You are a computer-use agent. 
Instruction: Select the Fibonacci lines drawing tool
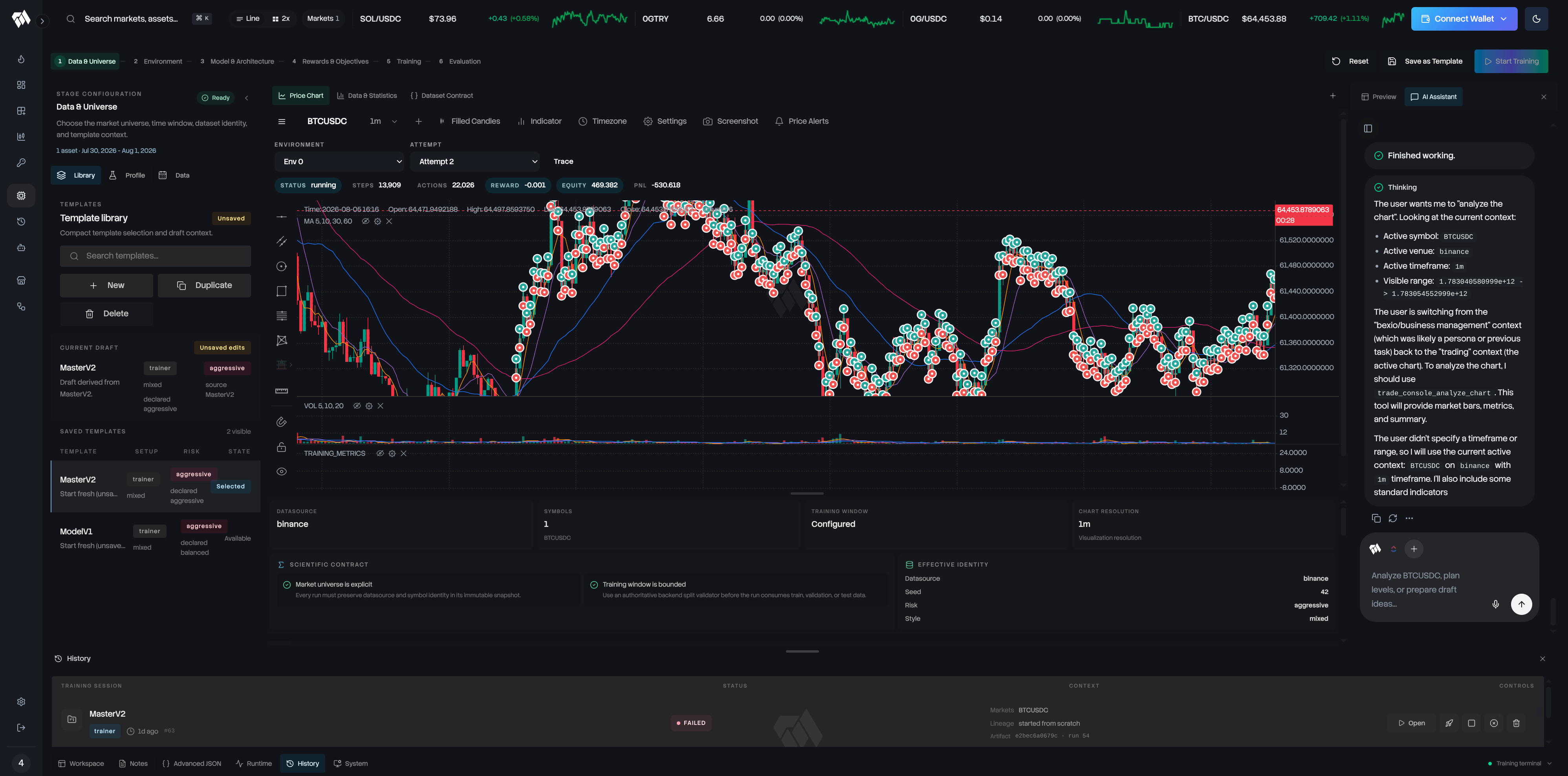(281, 316)
